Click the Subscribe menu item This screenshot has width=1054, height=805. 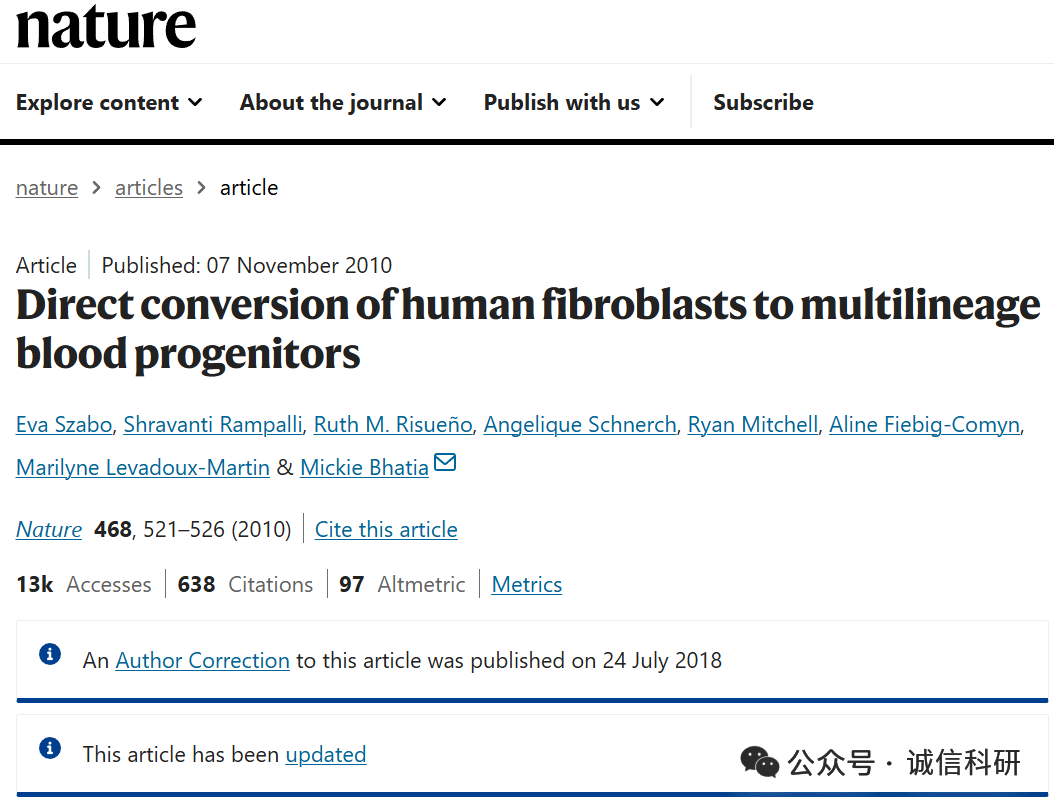(763, 102)
